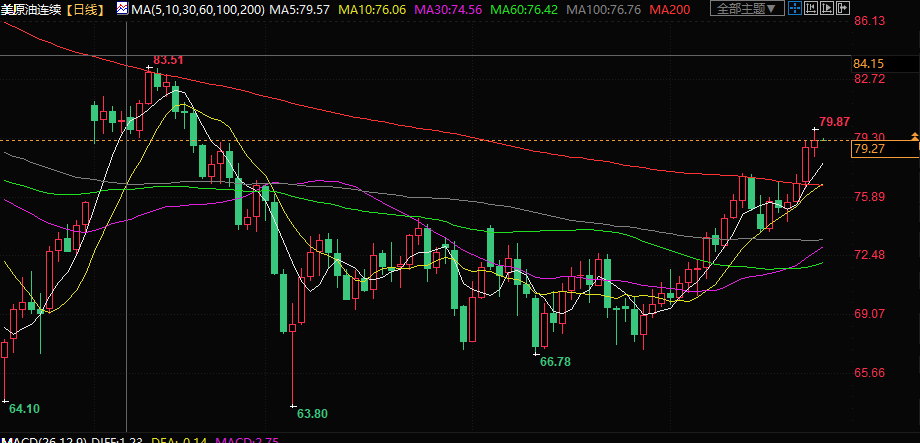Click the 63.80 low price label
Viewport: 920px width, 443px height.
(312, 414)
